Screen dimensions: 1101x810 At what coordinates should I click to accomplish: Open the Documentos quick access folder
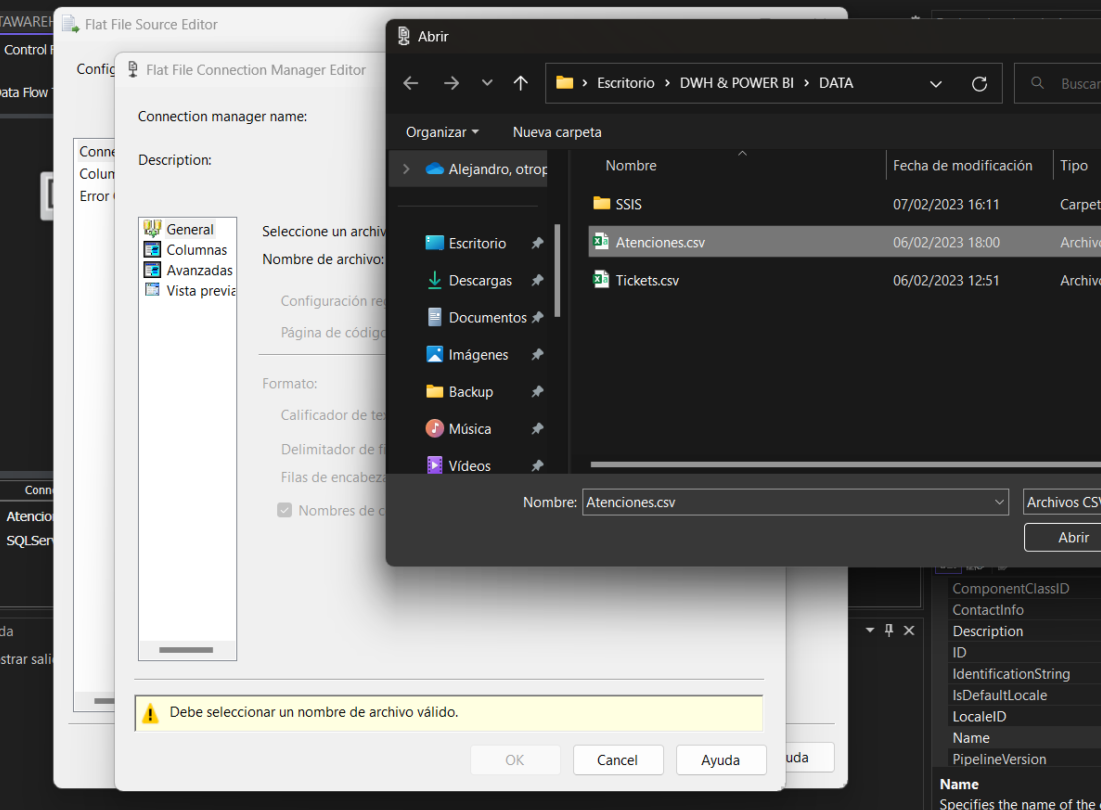(x=486, y=318)
